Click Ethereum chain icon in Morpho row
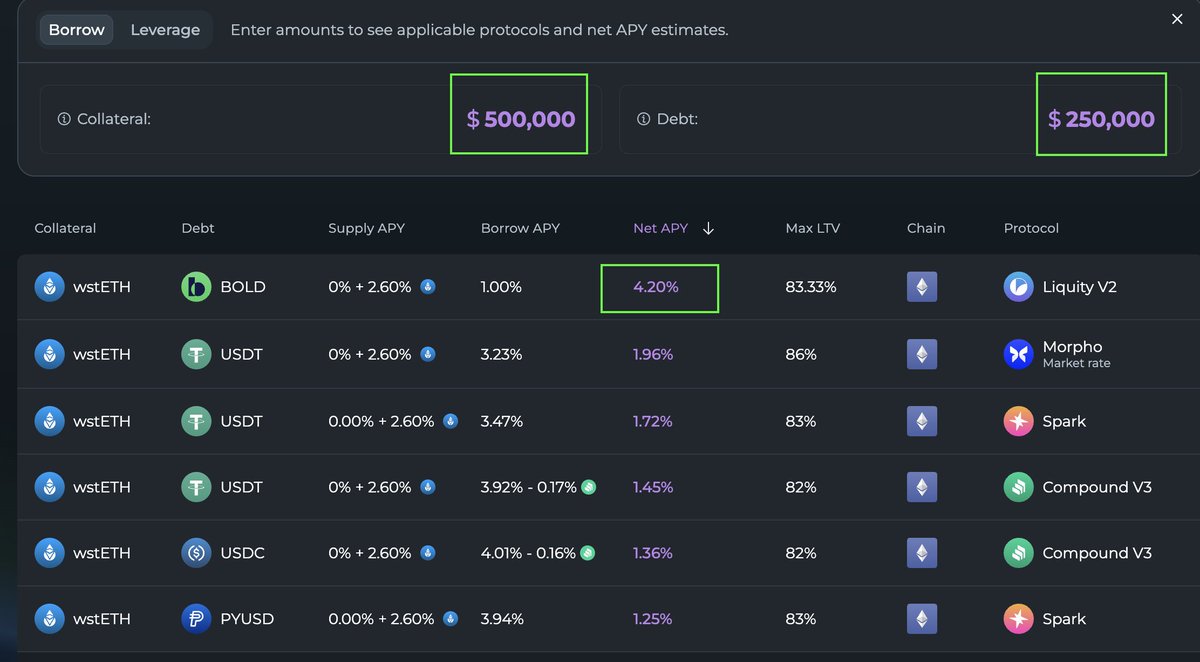The height and width of the screenshot is (662, 1200). [x=922, y=354]
